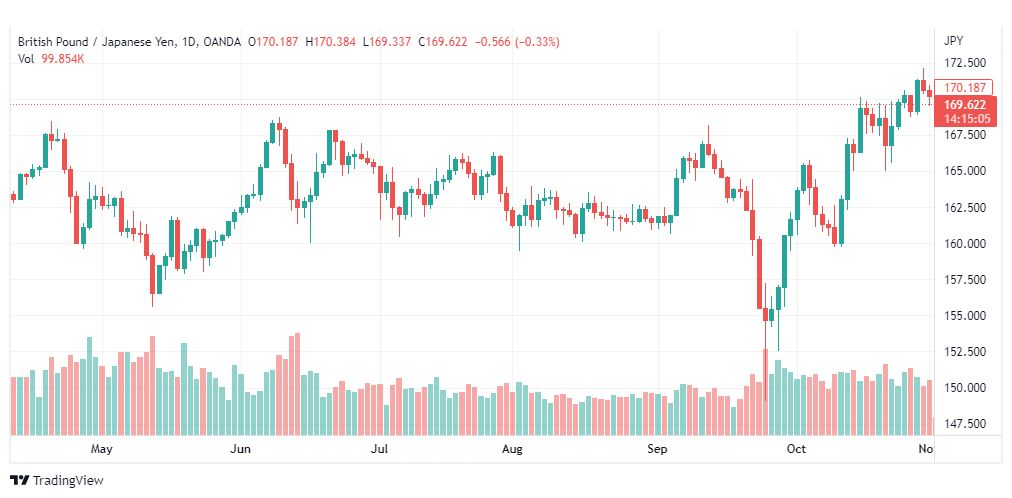Click the TradingView logo icon

[x=19, y=480]
